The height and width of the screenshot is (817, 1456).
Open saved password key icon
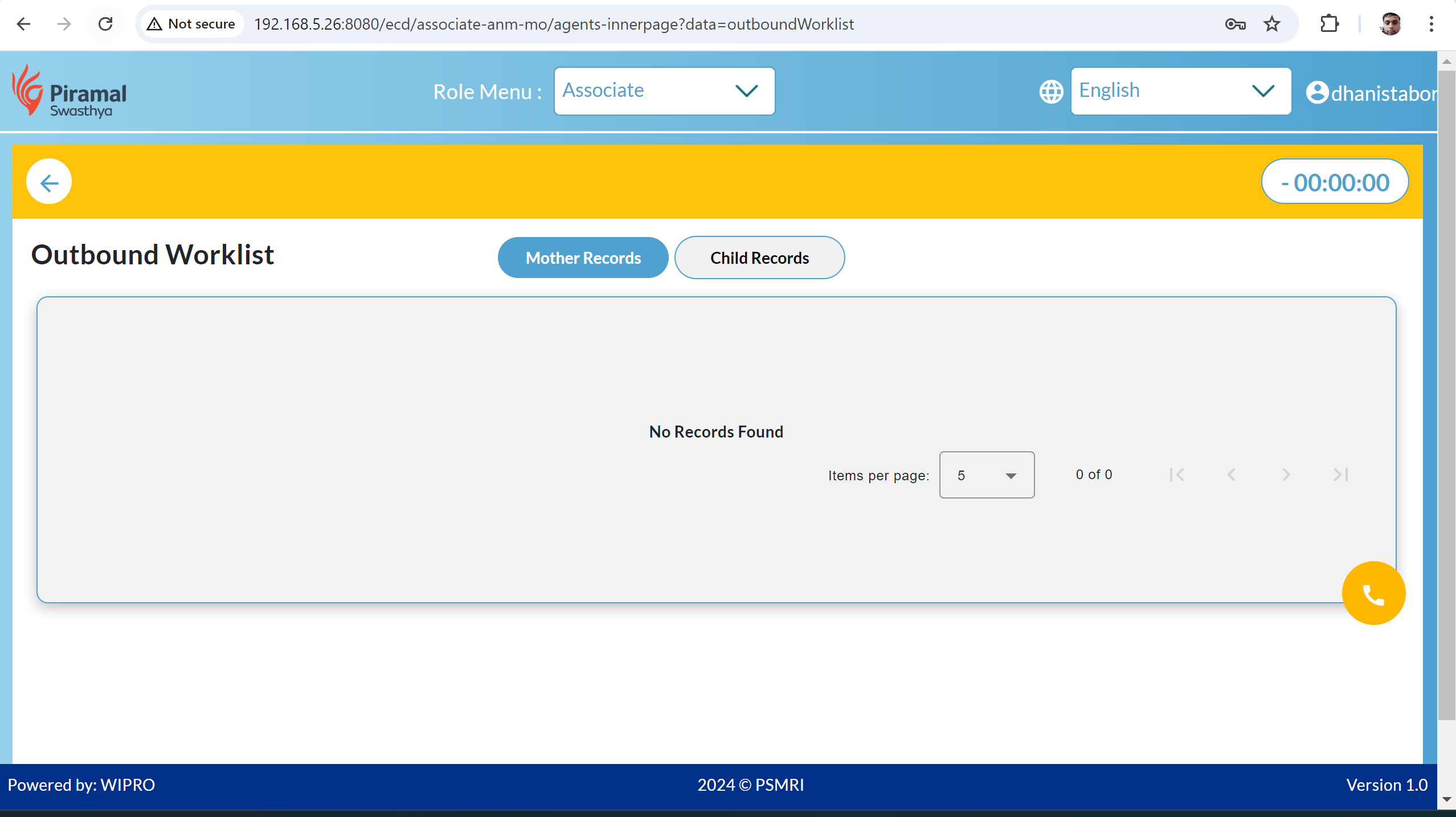point(1235,24)
